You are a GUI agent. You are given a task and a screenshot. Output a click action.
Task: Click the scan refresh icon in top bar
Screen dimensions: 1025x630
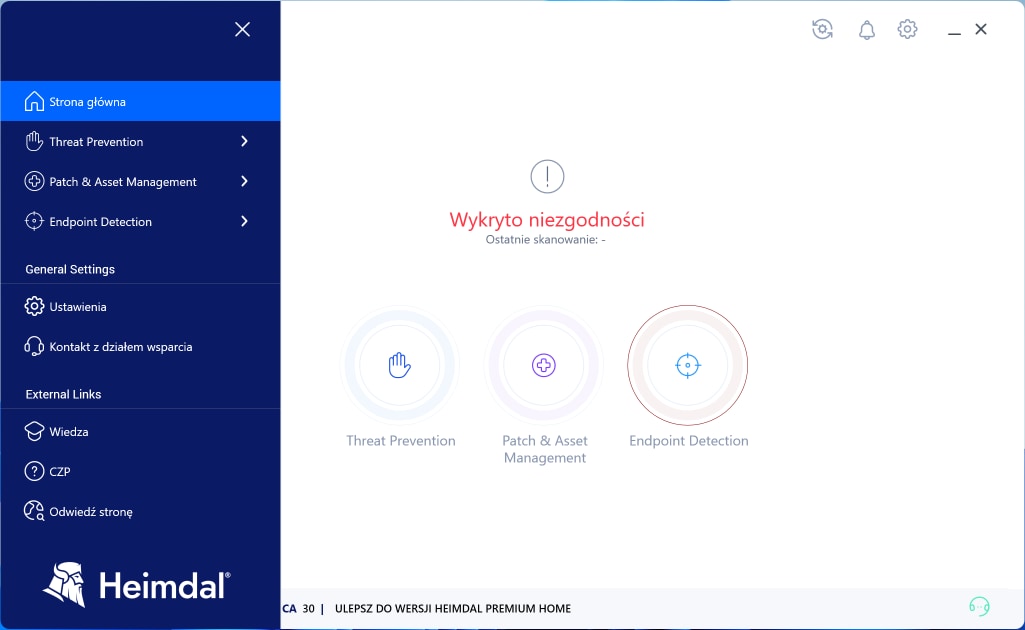tap(822, 29)
